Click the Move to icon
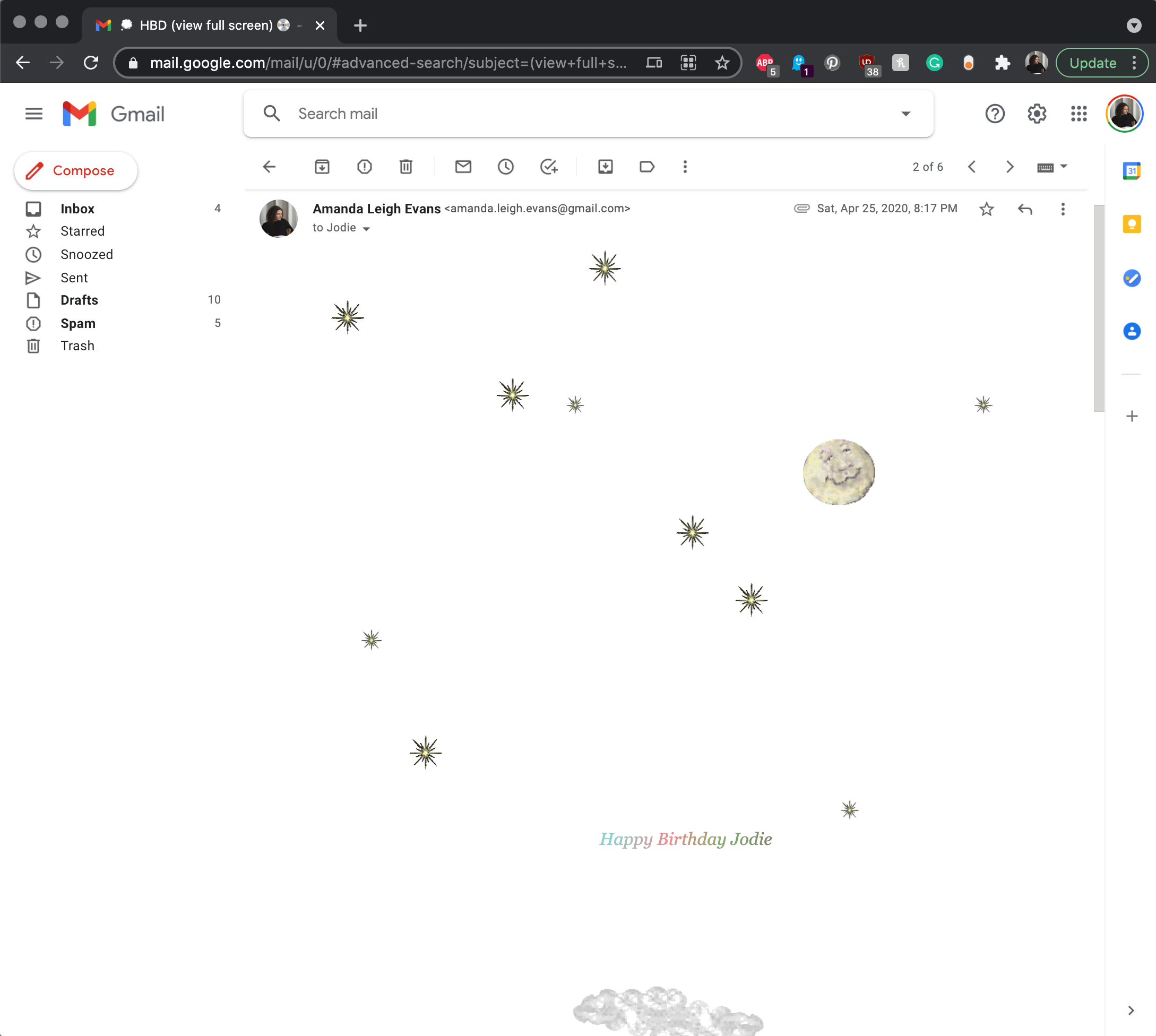The image size is (1156, 1036). (606, 167)
